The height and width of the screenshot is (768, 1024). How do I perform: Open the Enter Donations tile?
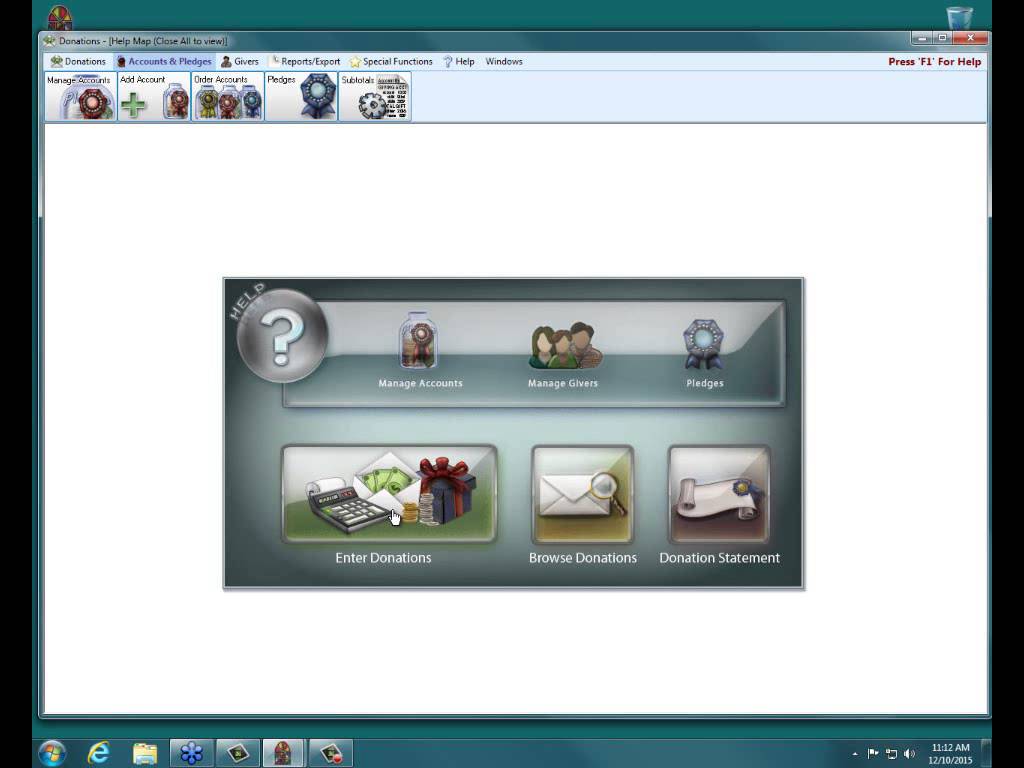[x=389, y=495]
